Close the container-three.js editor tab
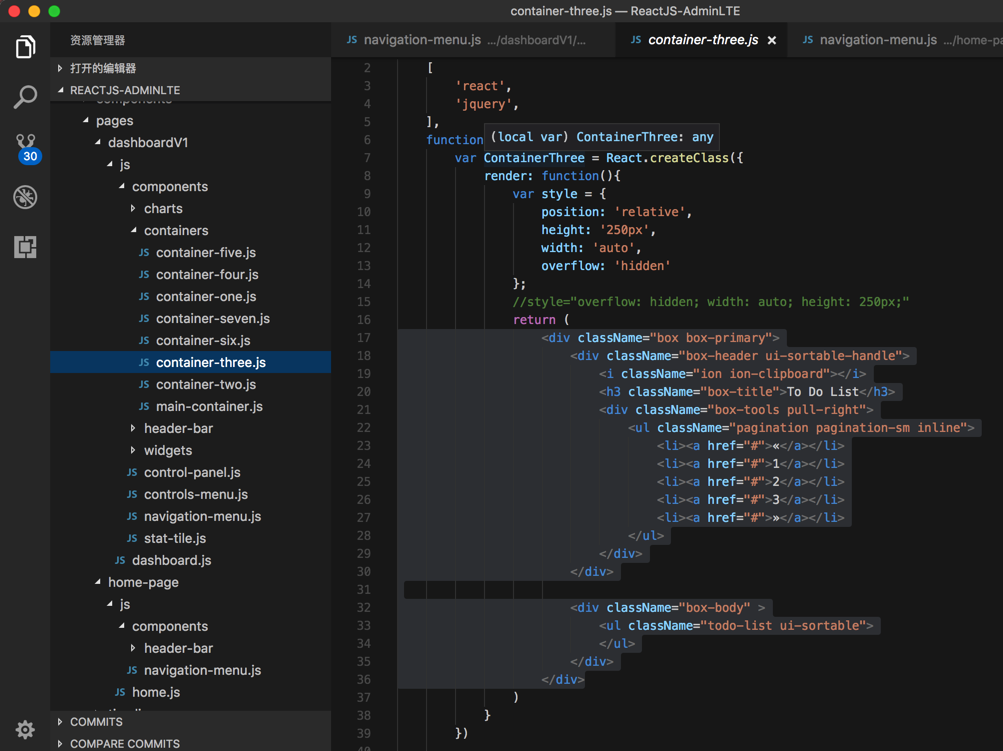Viewport: 1003px width, 751px height. (x=772, y=41)
